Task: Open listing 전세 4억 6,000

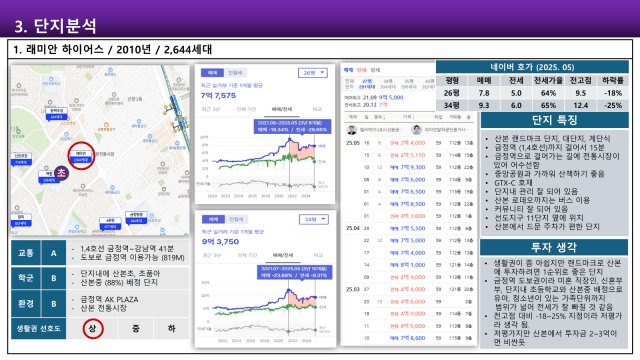Action: pos(409,302)
